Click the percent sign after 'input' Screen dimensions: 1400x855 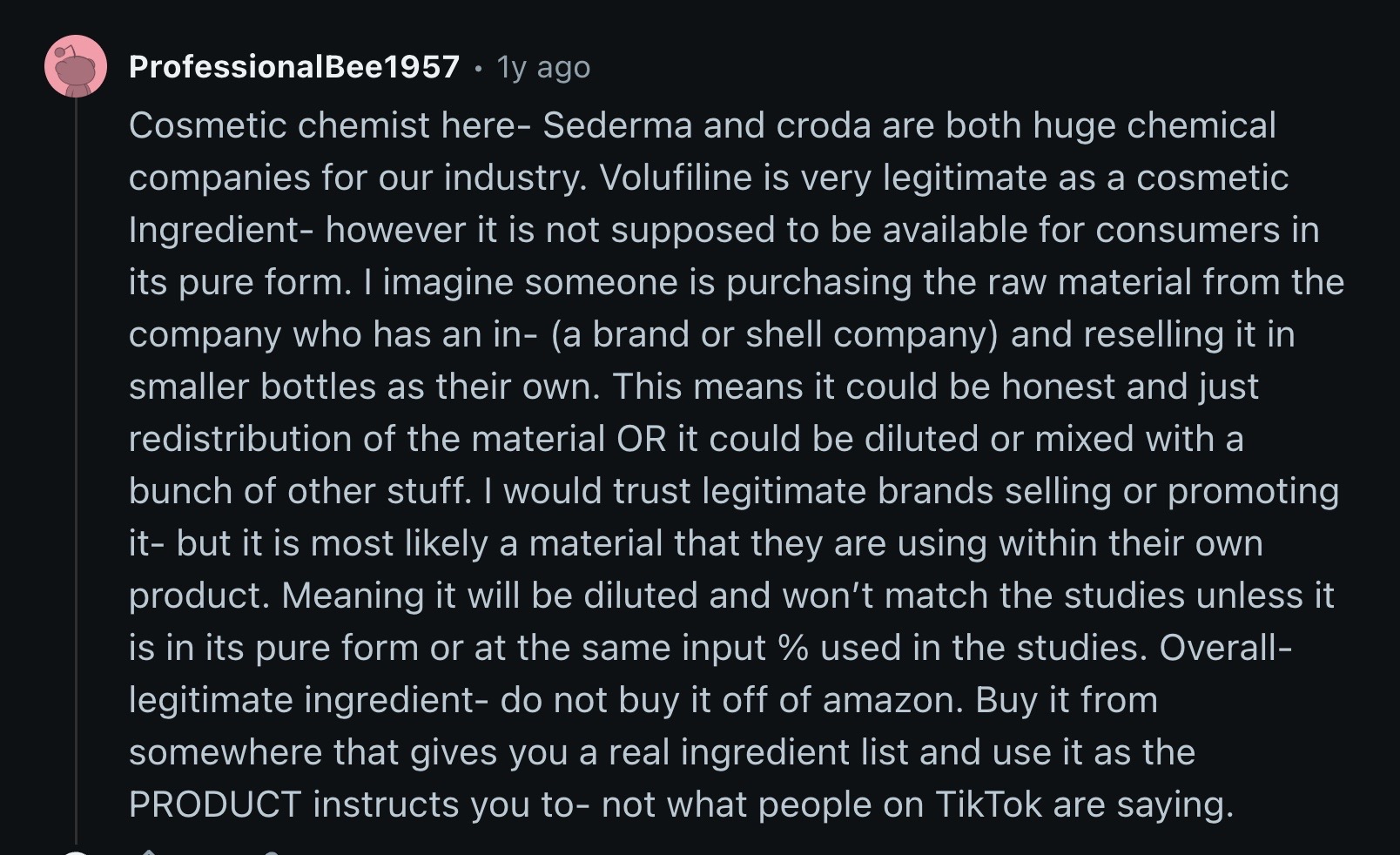coord(792,648)
